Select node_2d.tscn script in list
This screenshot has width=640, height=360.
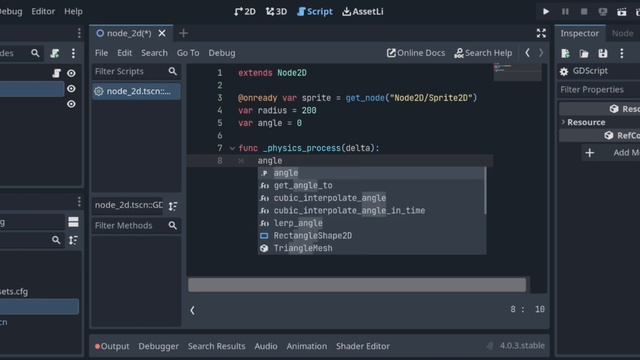pyautogui.click(x=136, y=91)
